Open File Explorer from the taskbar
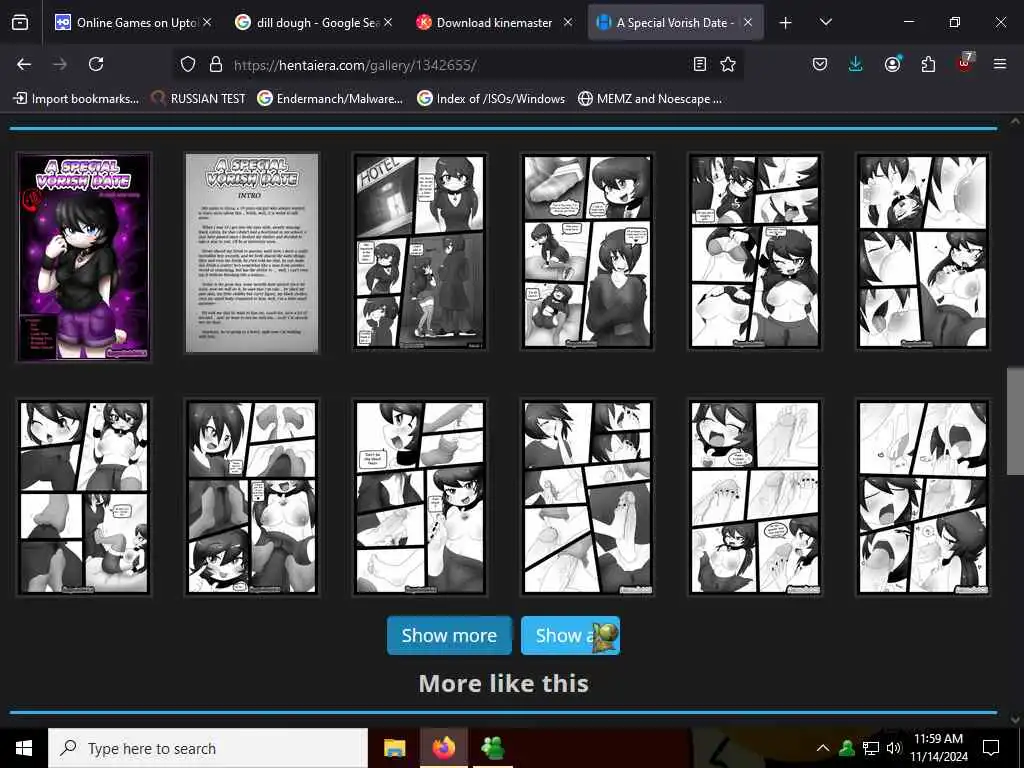The height and width of the screenshot is (768, 1024). coord(394,748)
